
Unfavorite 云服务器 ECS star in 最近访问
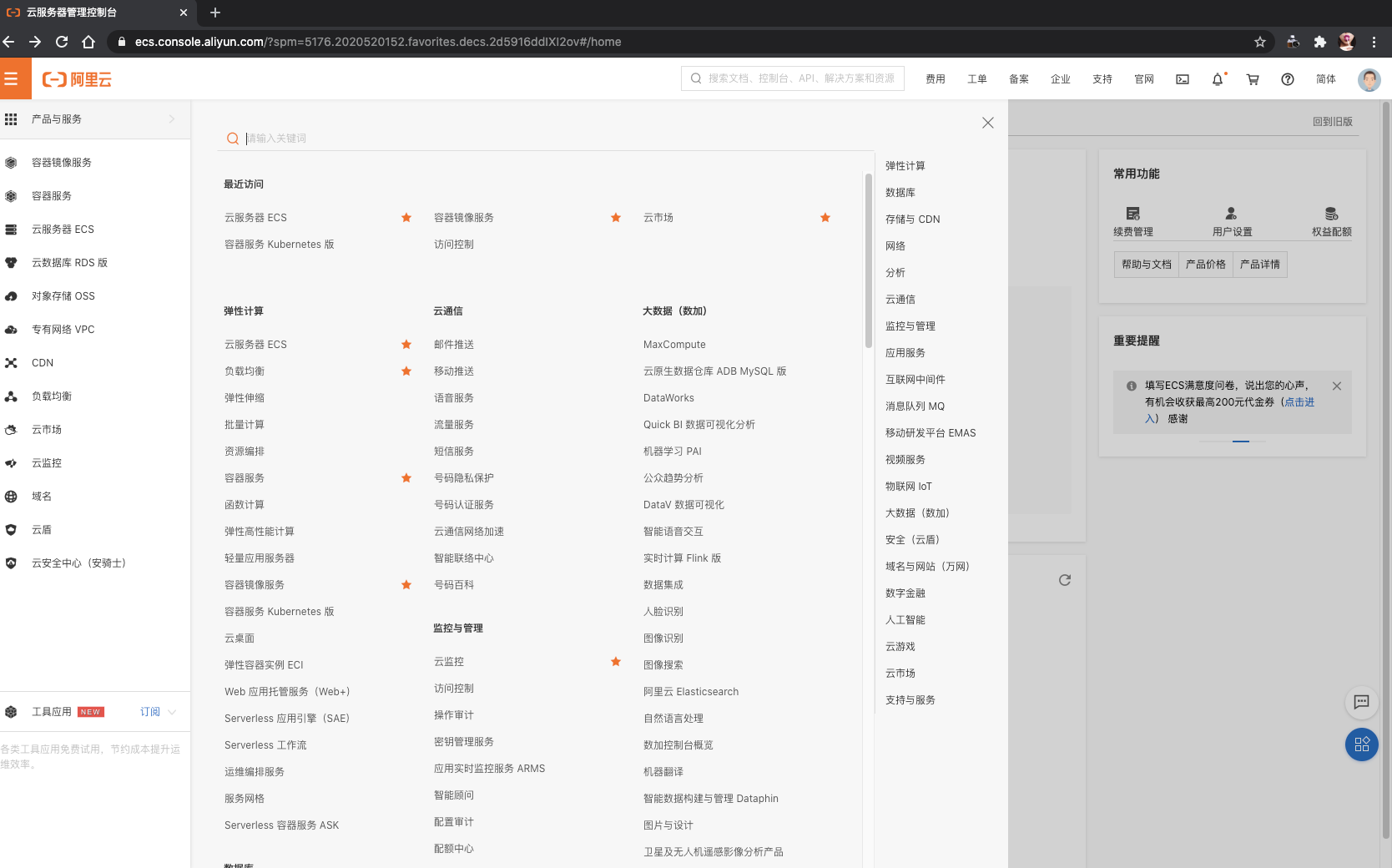tap(406, 218)
